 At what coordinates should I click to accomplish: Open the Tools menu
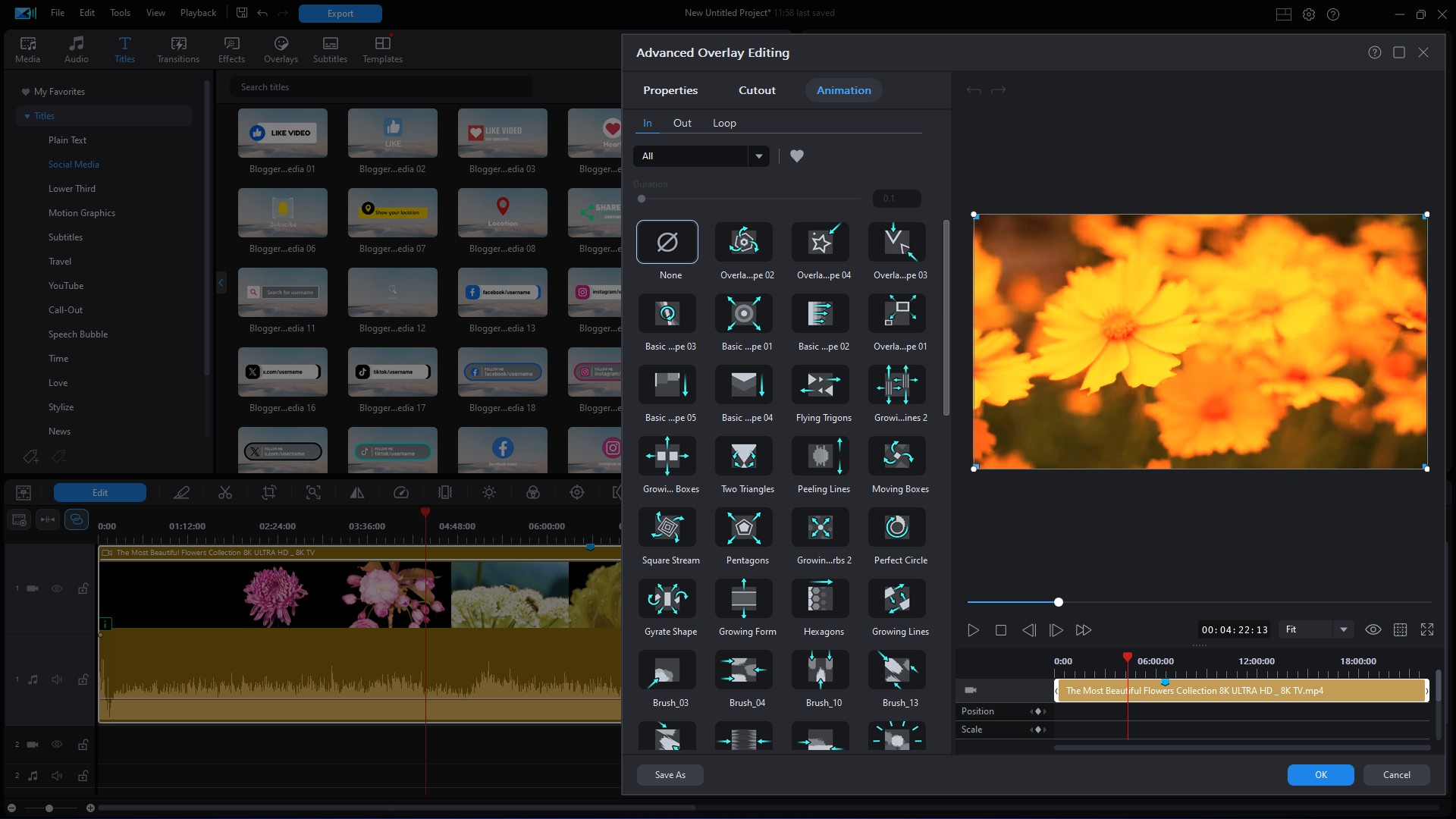click(120, 13)
